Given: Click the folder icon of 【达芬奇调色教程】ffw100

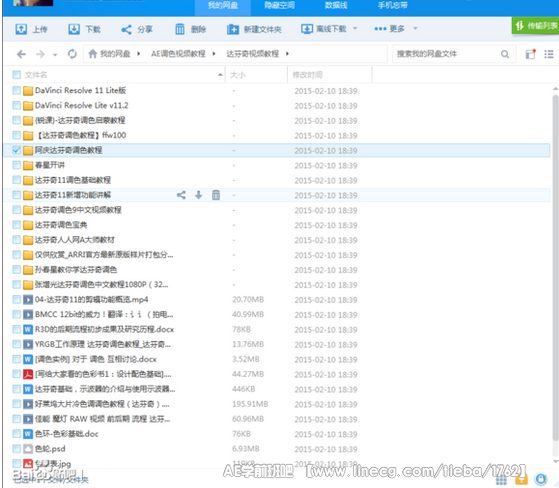Looking at the screenshot, I should click(x=28, y=135).
